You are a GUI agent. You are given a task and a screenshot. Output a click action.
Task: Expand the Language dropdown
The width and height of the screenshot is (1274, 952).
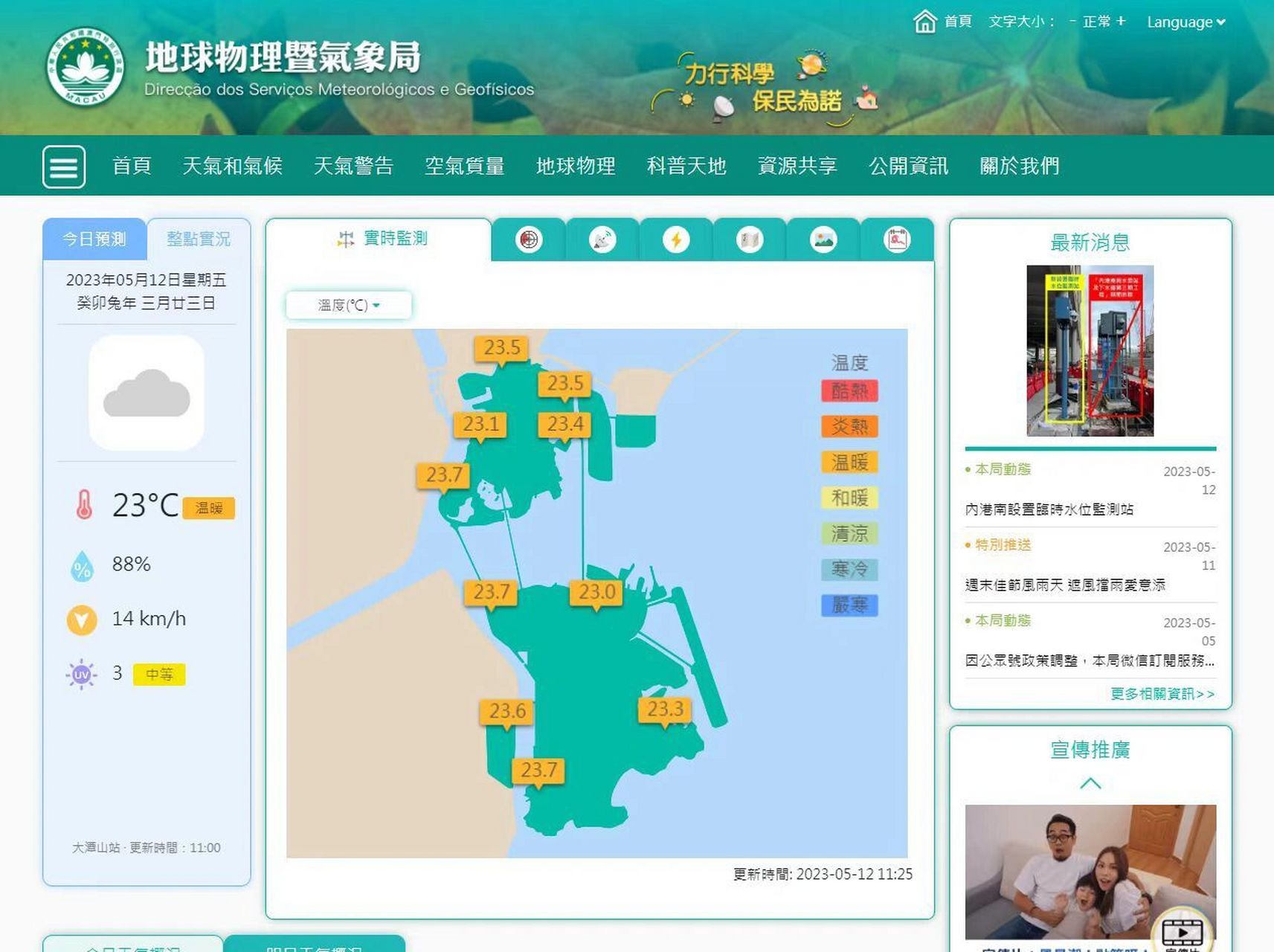click(x=1186, y=22)
